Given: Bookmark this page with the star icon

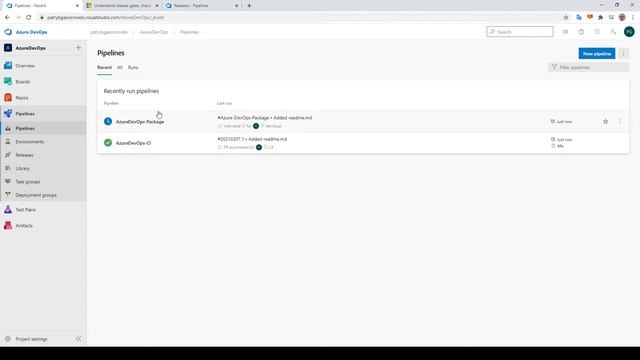Looking at the screenshot, I should point(566,18).
